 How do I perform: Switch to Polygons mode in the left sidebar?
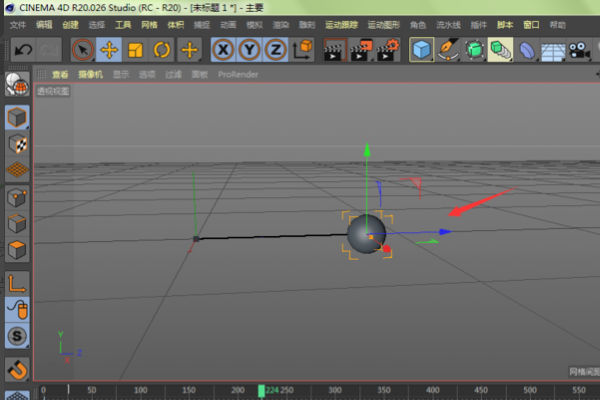pos(17,248)
